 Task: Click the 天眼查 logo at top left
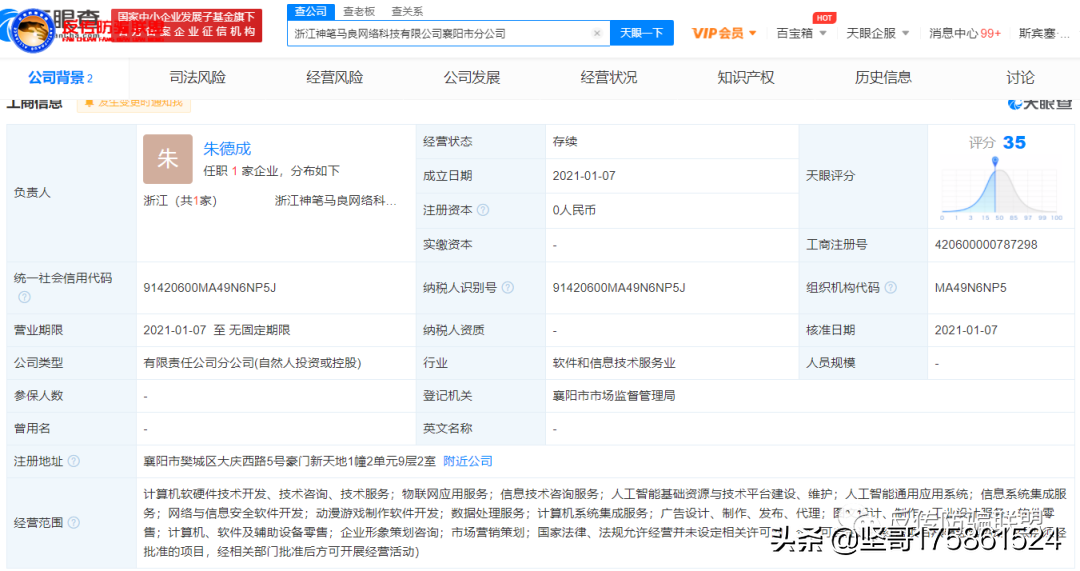(52, 28)
